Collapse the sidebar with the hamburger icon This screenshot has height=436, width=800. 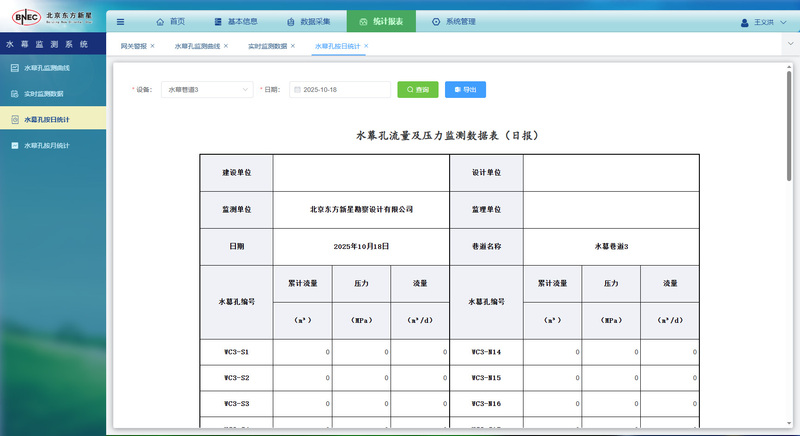121,21
